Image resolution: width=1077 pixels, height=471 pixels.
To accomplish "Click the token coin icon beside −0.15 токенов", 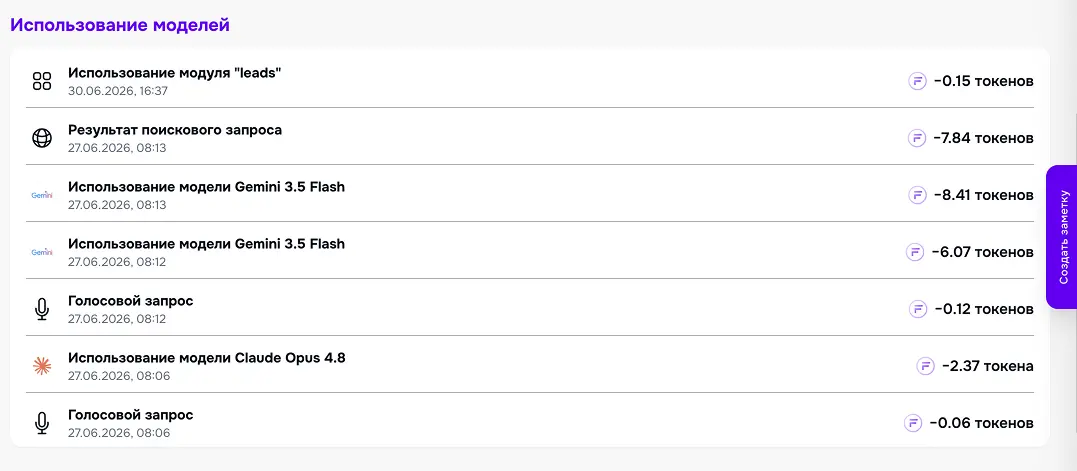I will pos(917,81).
